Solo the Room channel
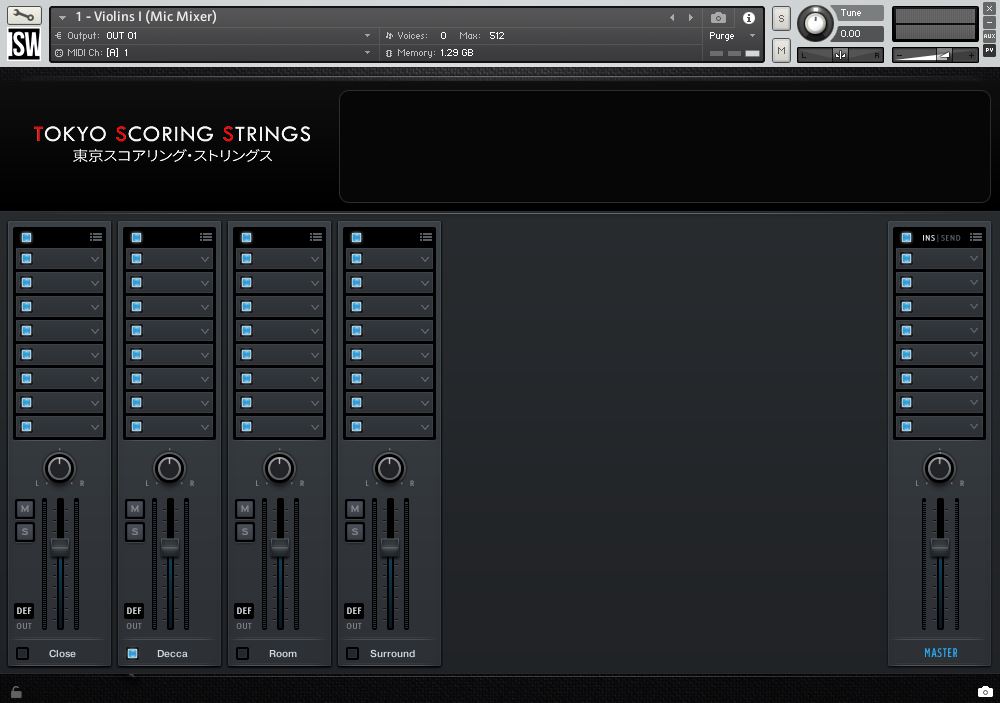Image resolution: width=1000 pixels, height=703 pixels. 245,531
